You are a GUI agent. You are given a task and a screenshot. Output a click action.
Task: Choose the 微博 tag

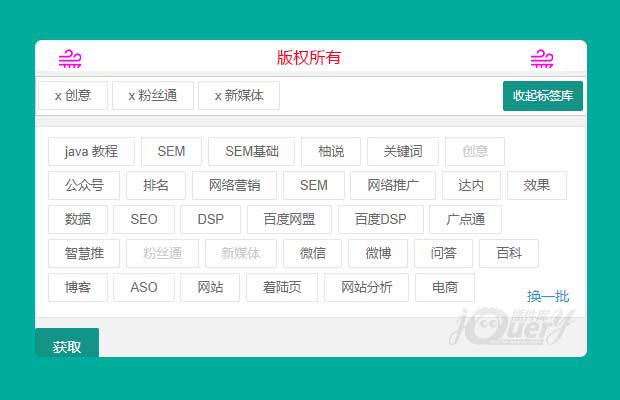[x=377, y=254]
